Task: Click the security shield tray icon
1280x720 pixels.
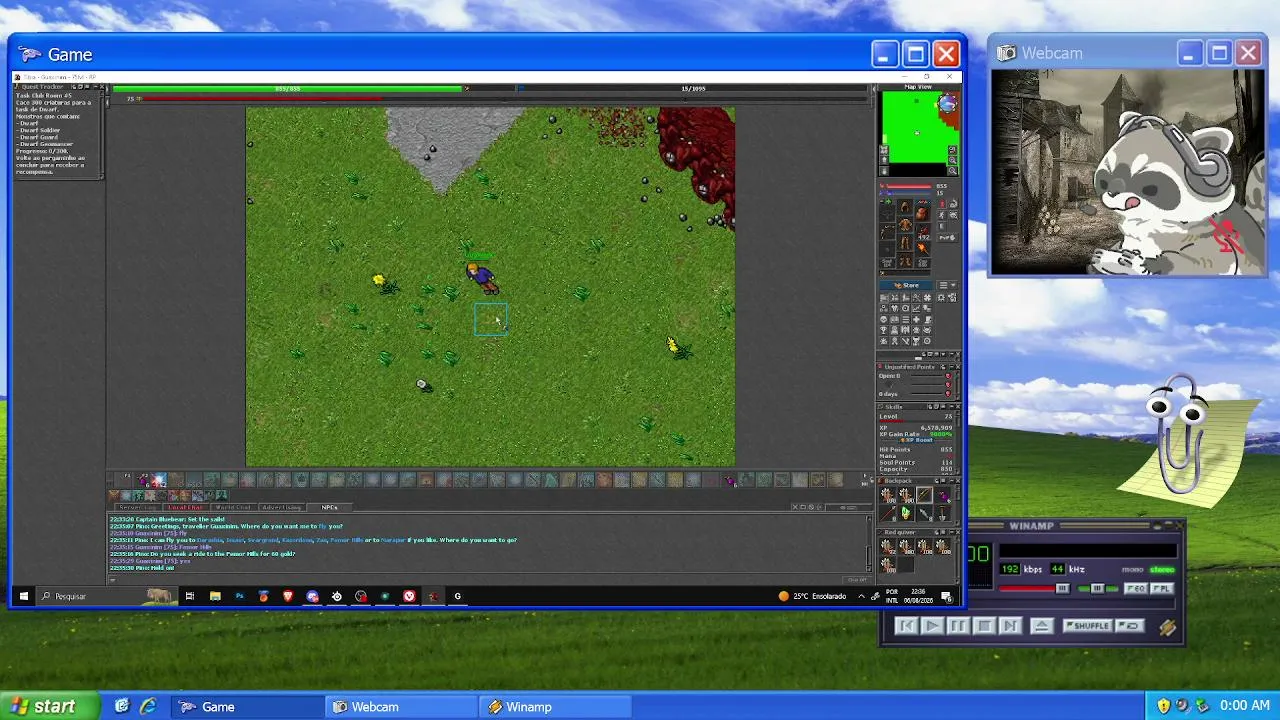Action: point(1164,706)
